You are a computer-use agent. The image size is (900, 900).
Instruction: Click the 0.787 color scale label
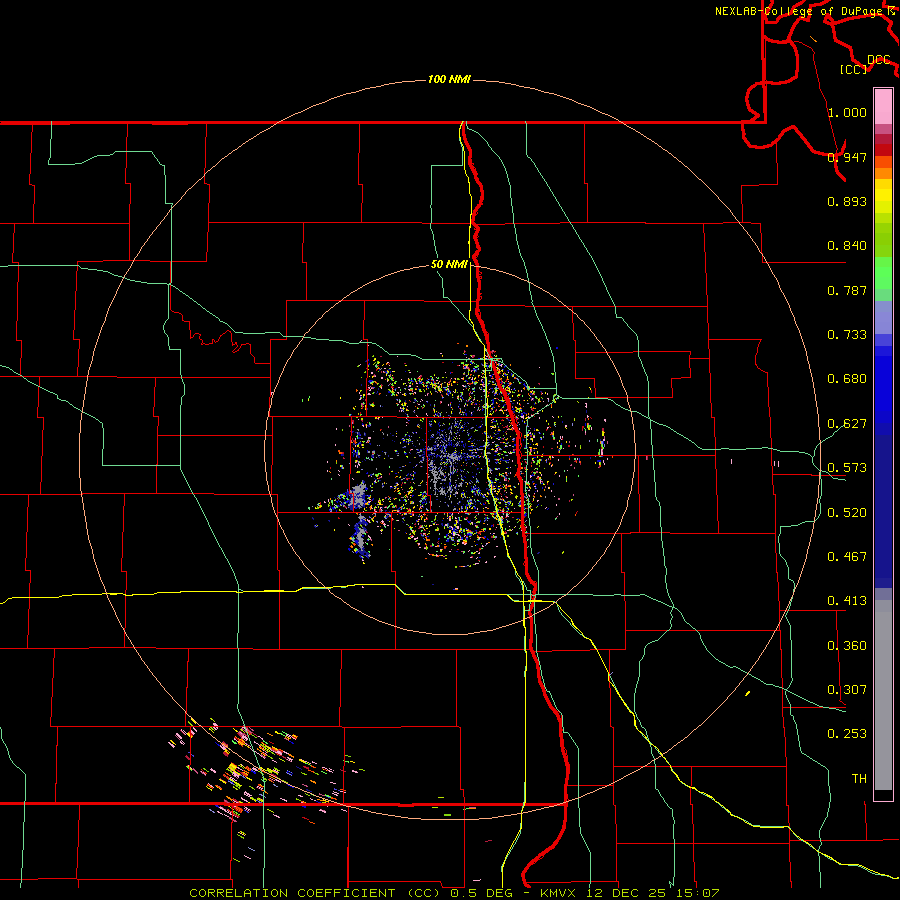pyautogui.click(x=847, y=290)
